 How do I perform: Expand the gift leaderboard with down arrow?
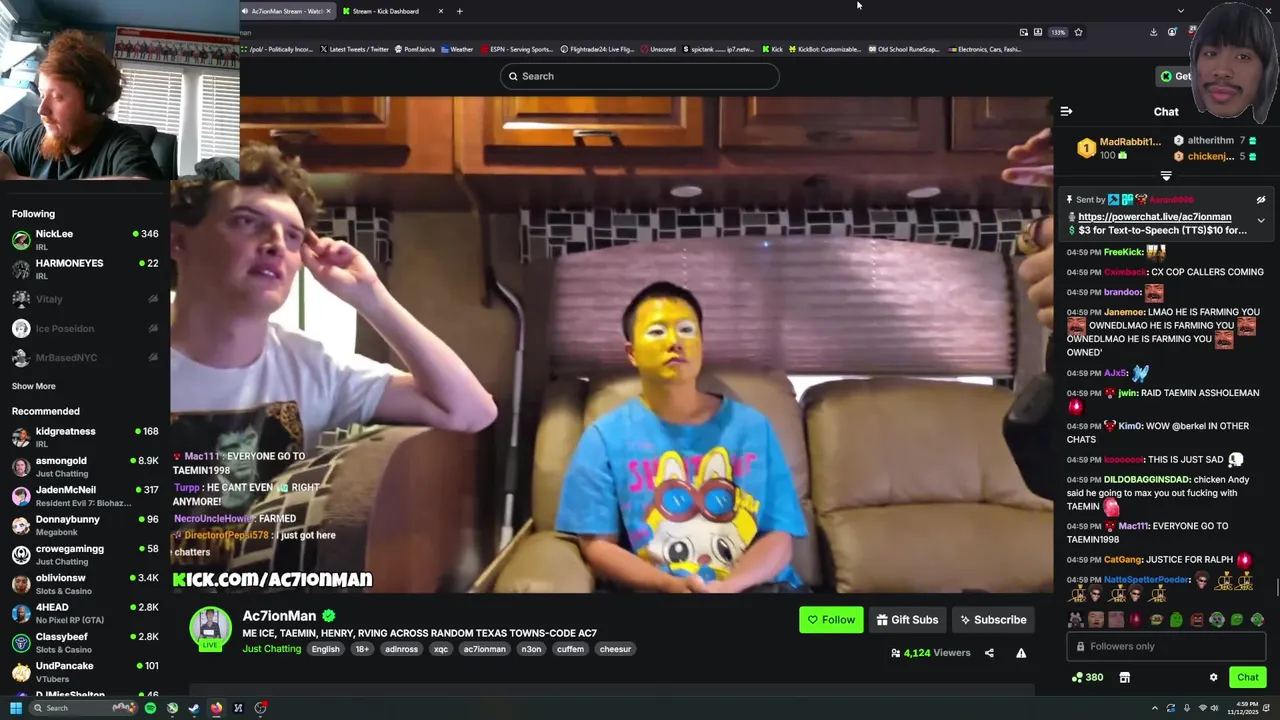tap(1166, 176)
